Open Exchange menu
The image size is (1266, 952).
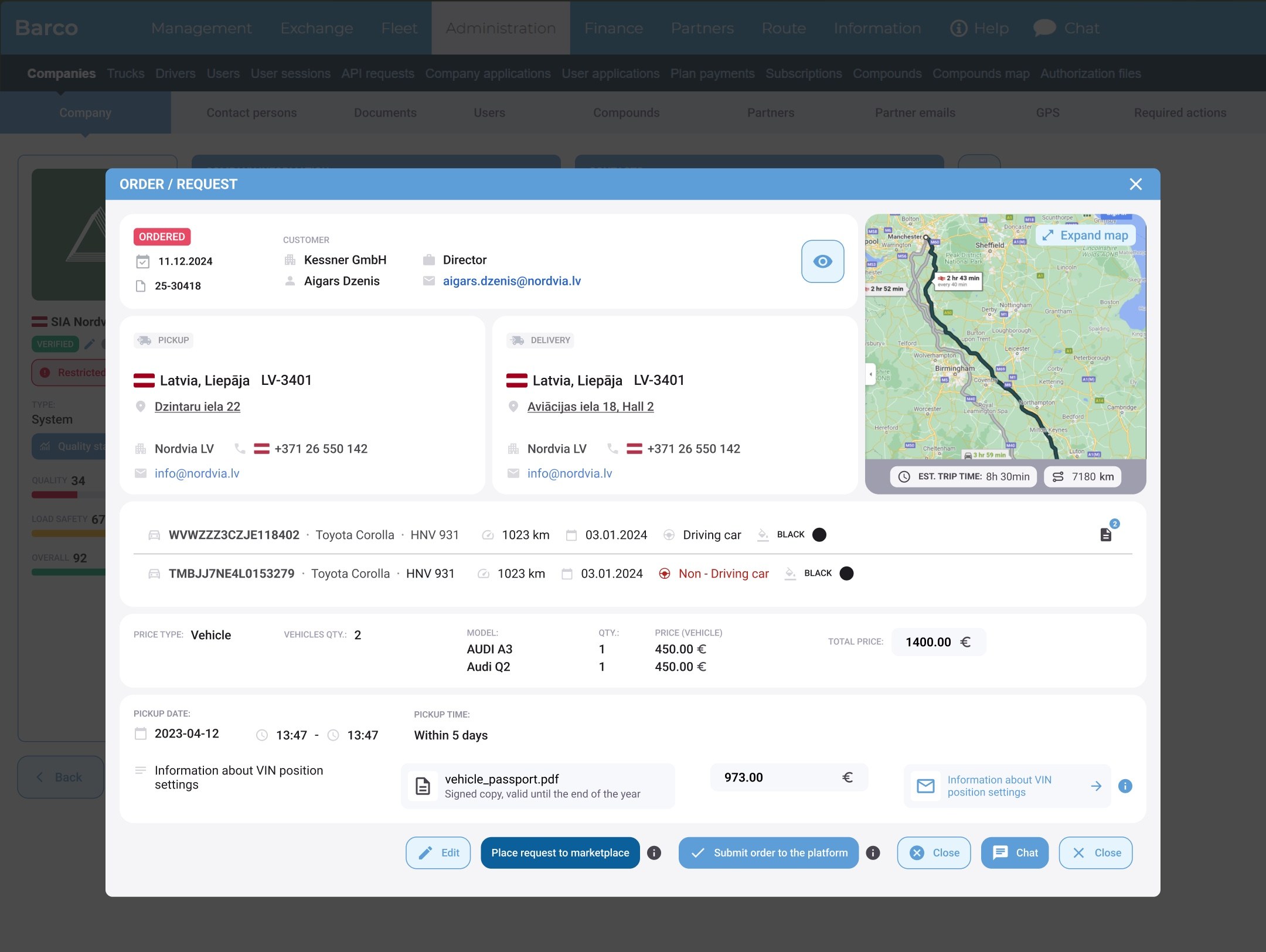[316, 28]
